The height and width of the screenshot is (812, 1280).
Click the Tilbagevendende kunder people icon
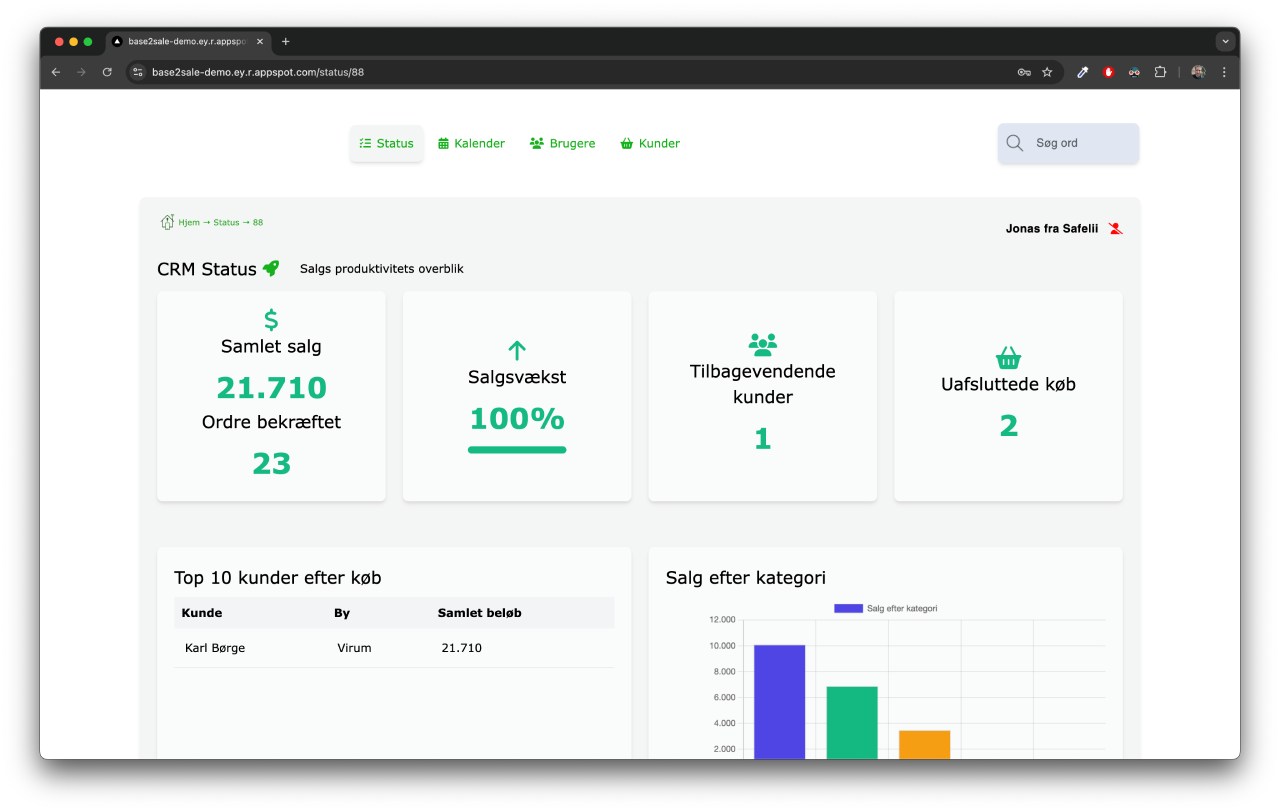coord(762,345)
